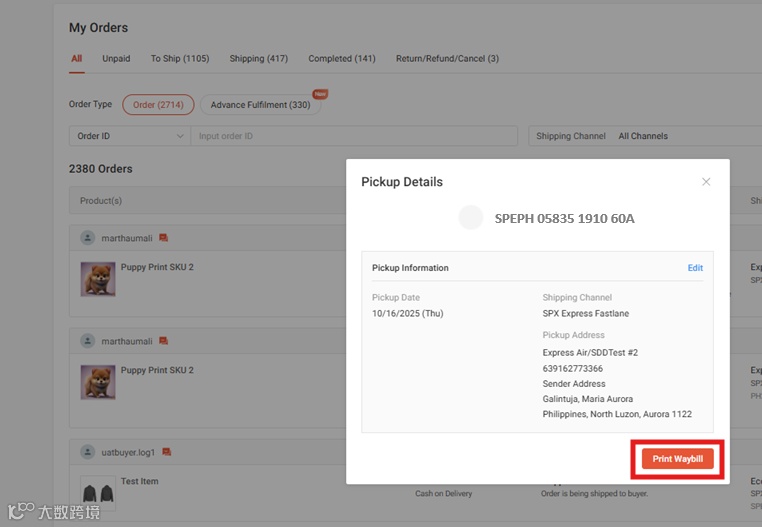Open chat icon beside uatbuyer.log1
Screen dimensions: 762x527
pyautogui.click(x=166, y=452)
